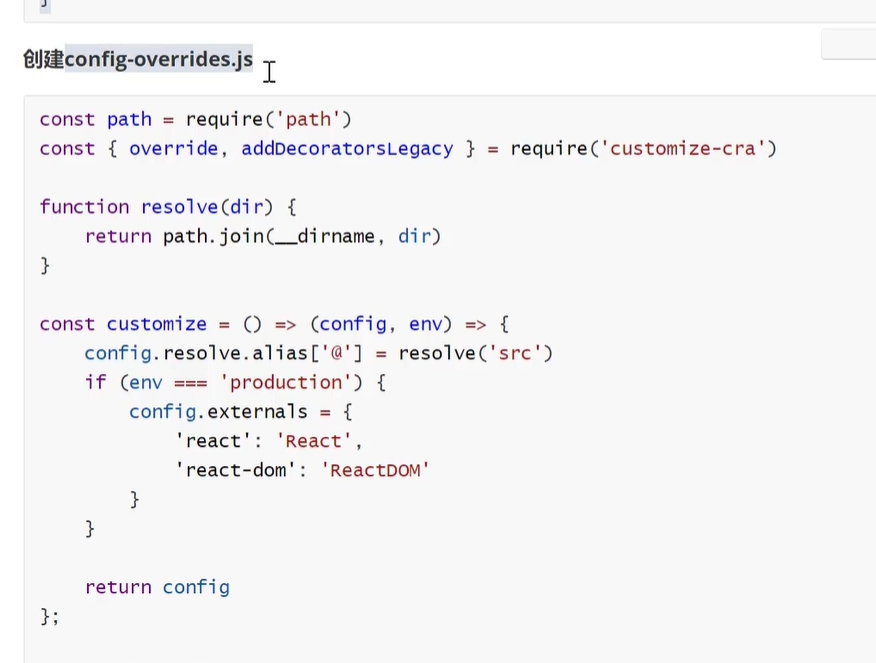The height and width of the screenshot is (663, 876).
Task: Click the highlighted config-overrides.js heading text
Action: tap(158, 59)
